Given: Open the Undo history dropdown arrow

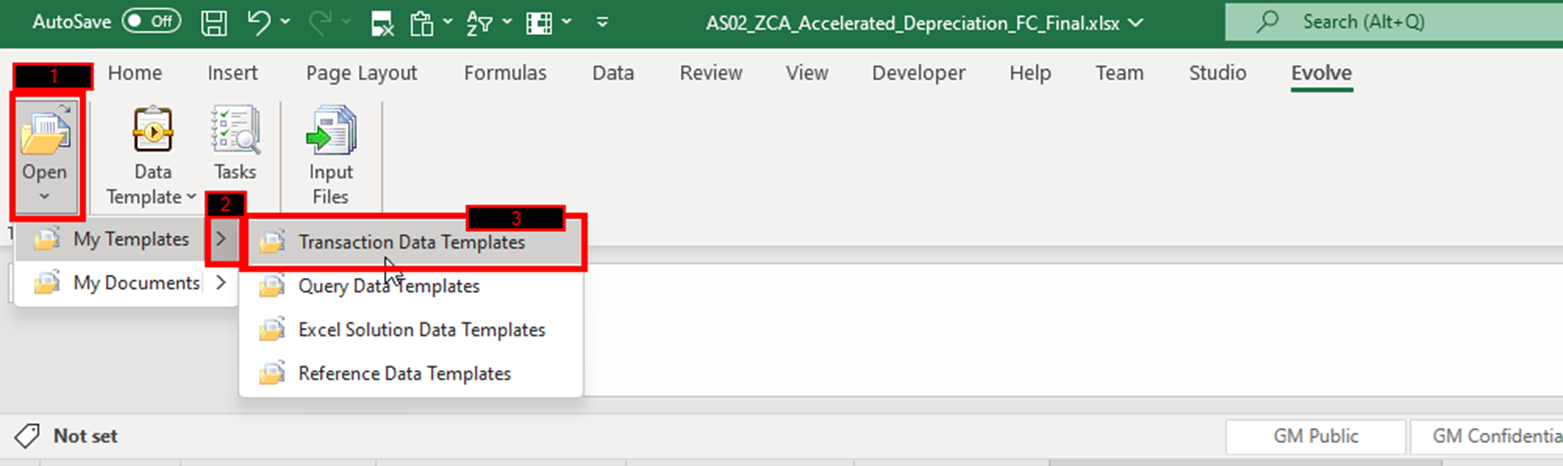Looking at the screenshot, I should 286,21.
